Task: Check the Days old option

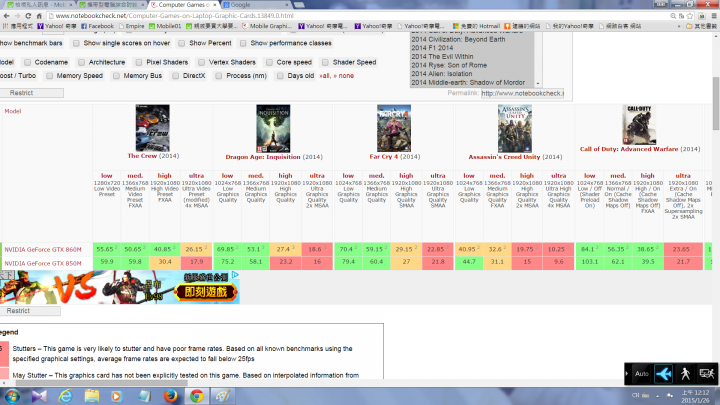Action: [280, 76]
